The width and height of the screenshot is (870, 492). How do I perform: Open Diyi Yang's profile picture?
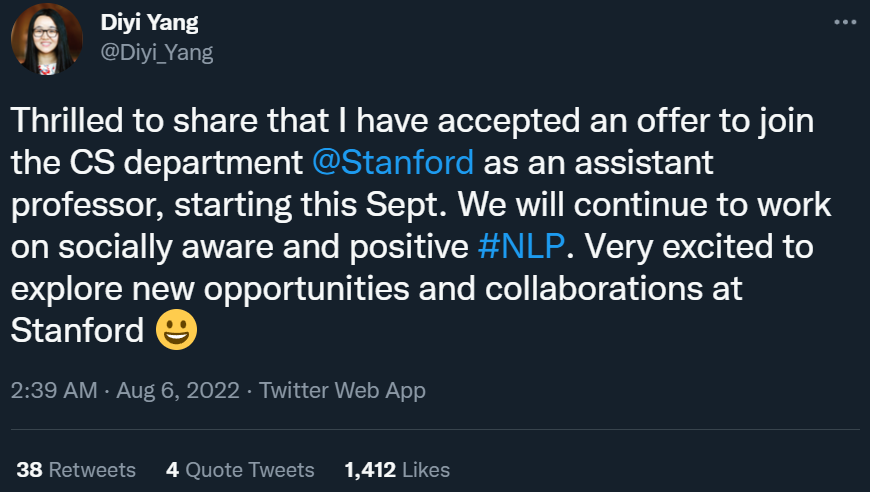click(46, 38)
